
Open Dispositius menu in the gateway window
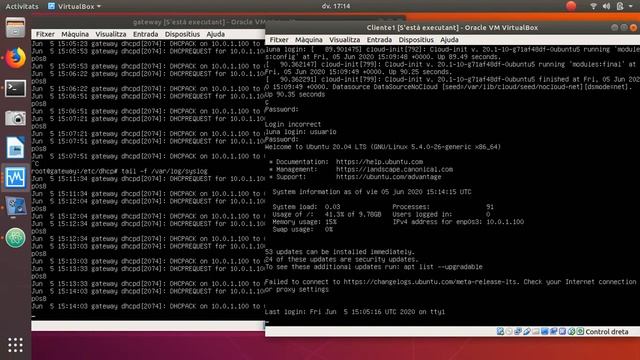(x=182, y=34)
